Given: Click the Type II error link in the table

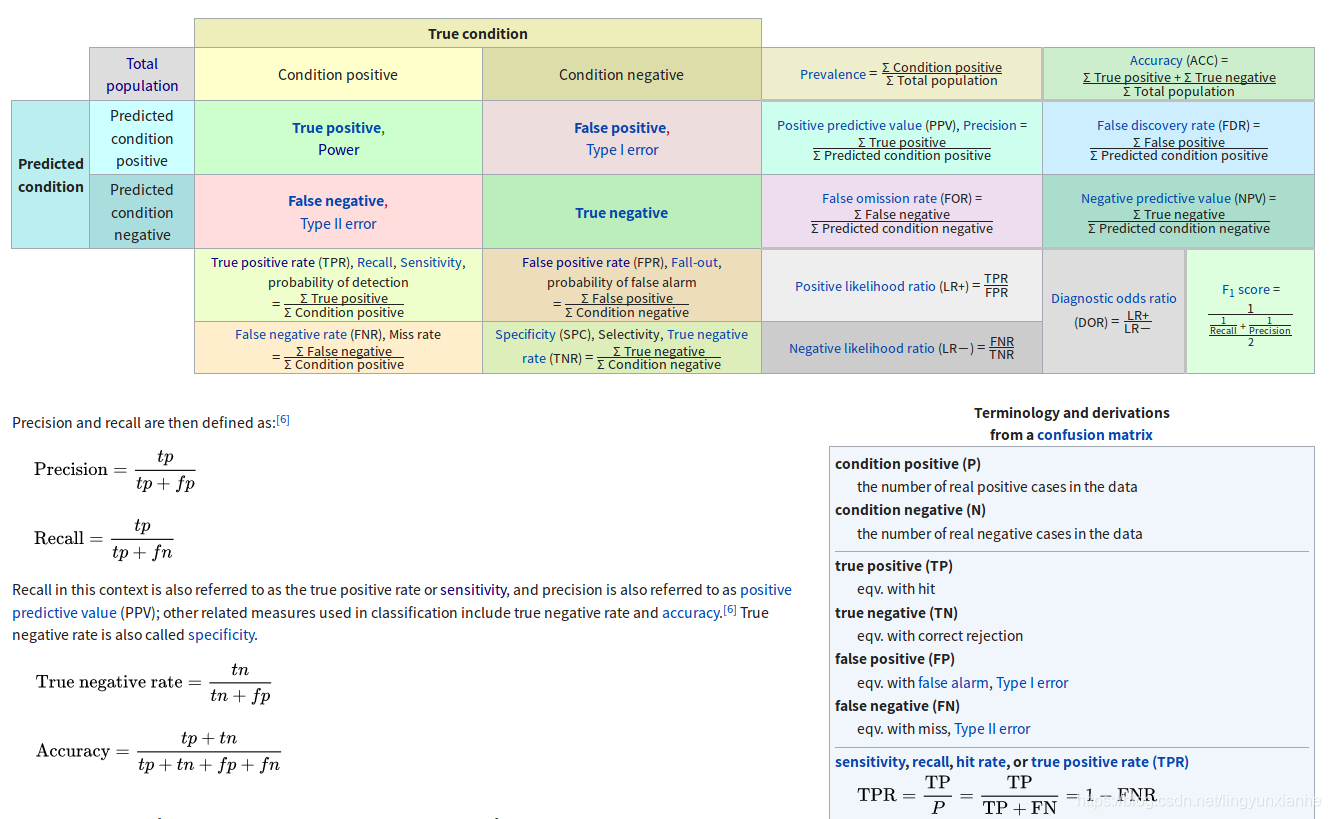Looking at the screenshot, I should point(338,224).
